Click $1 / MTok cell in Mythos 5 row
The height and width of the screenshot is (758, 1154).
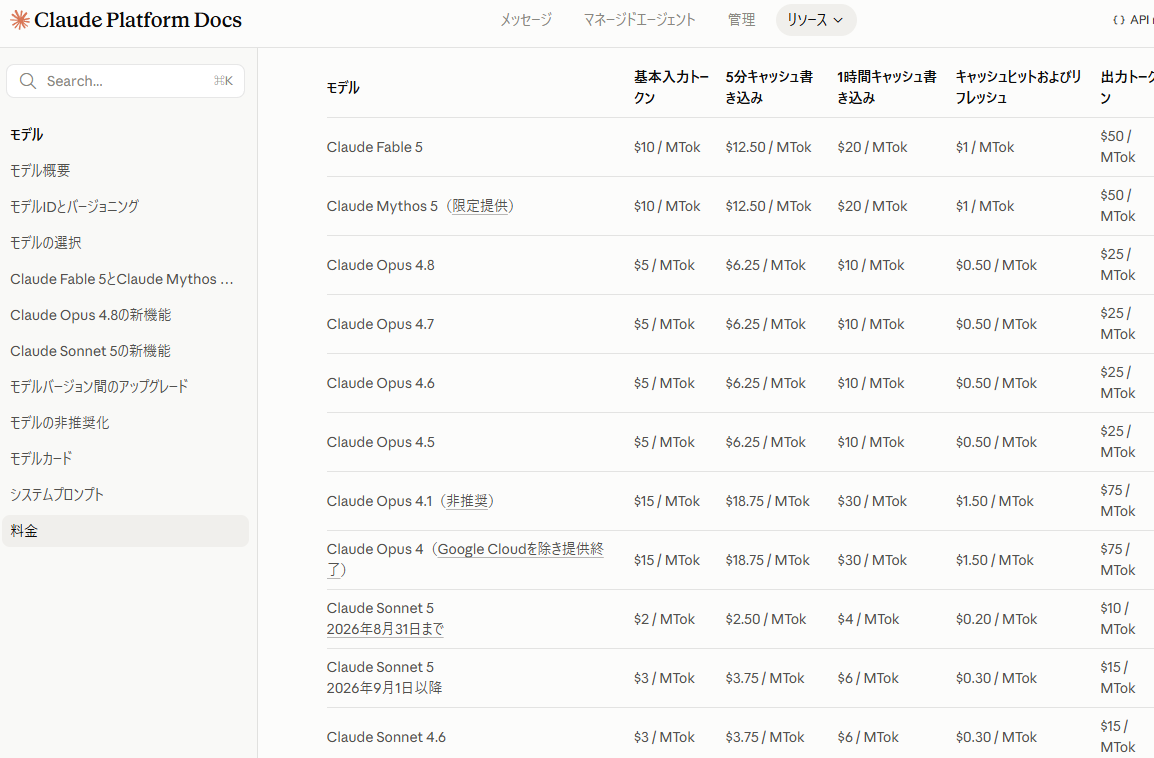coord(985,206)
